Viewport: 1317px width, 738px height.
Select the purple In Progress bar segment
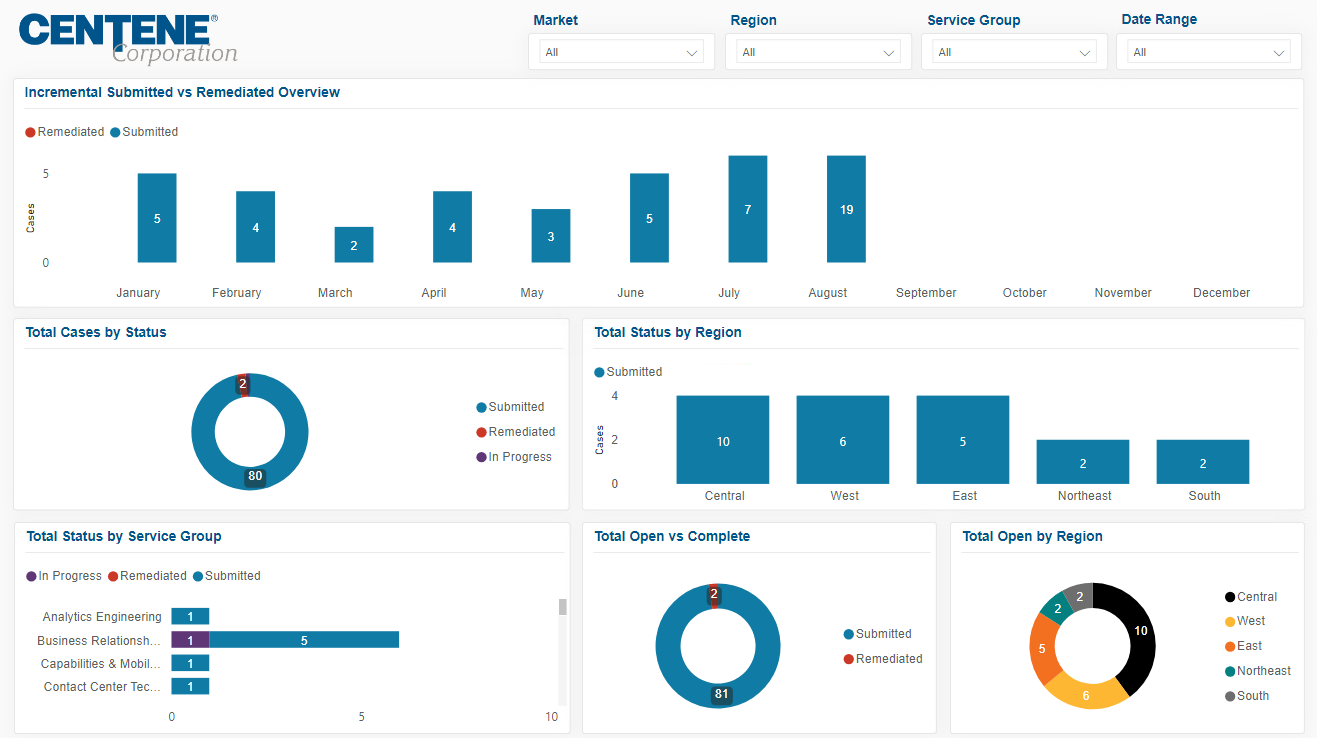coord(190,640)
